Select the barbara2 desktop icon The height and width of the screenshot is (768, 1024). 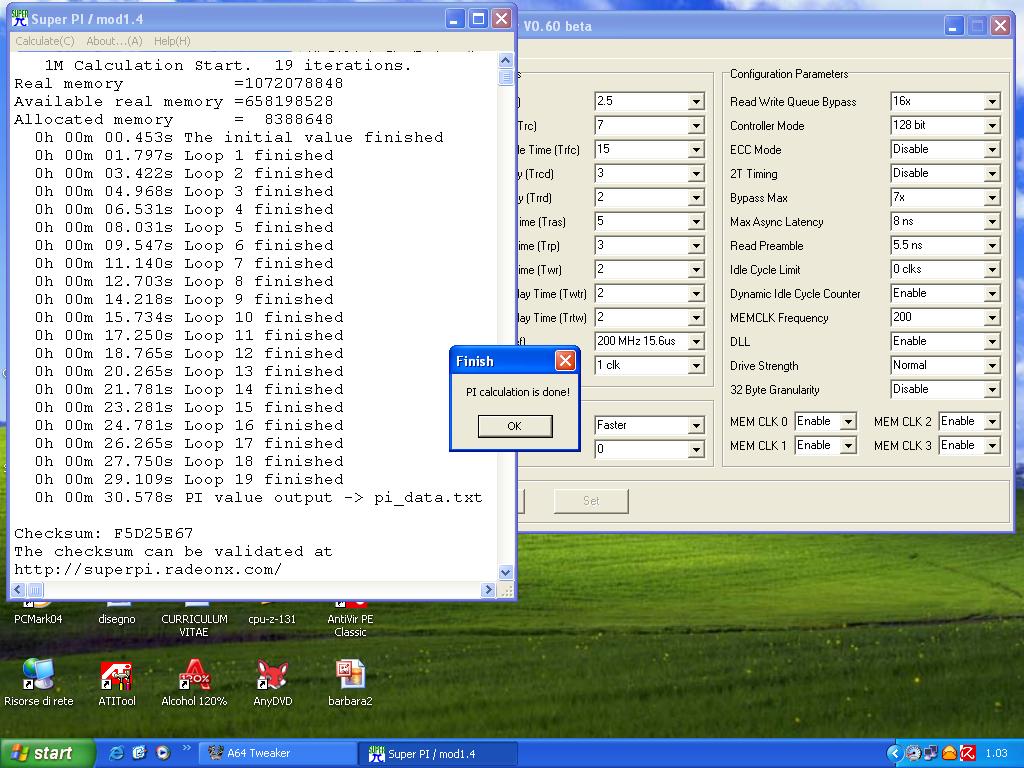click(350, 682)
